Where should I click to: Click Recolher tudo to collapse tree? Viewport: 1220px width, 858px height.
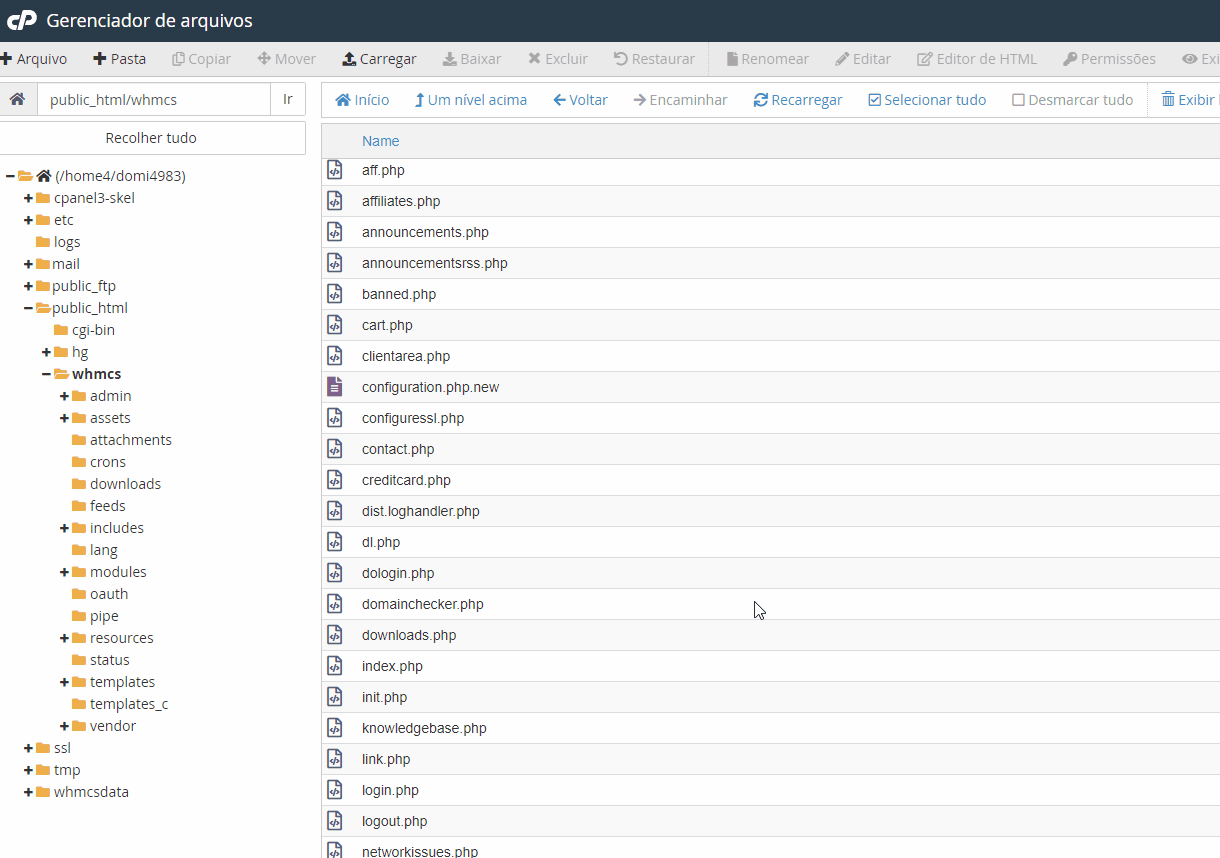[x=151, y=138]
